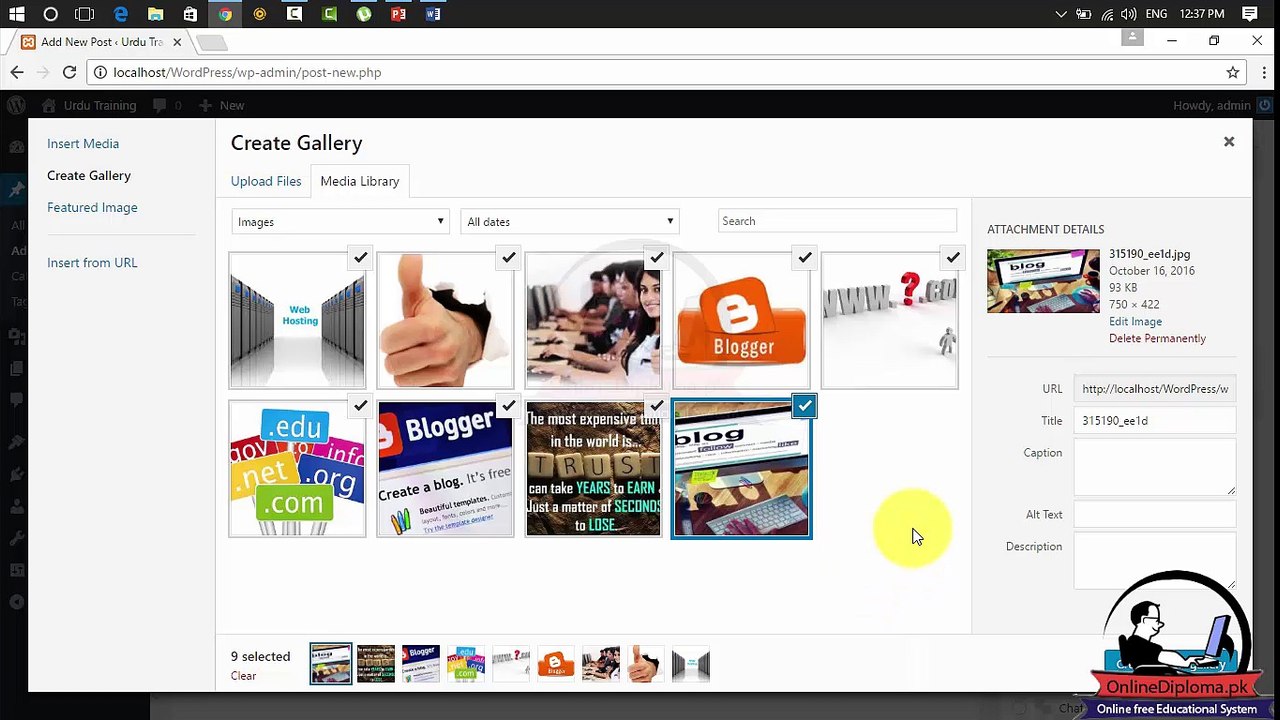Click the Alt Text field
This screenshot has width=1280, height=720.
point(1155,515)
